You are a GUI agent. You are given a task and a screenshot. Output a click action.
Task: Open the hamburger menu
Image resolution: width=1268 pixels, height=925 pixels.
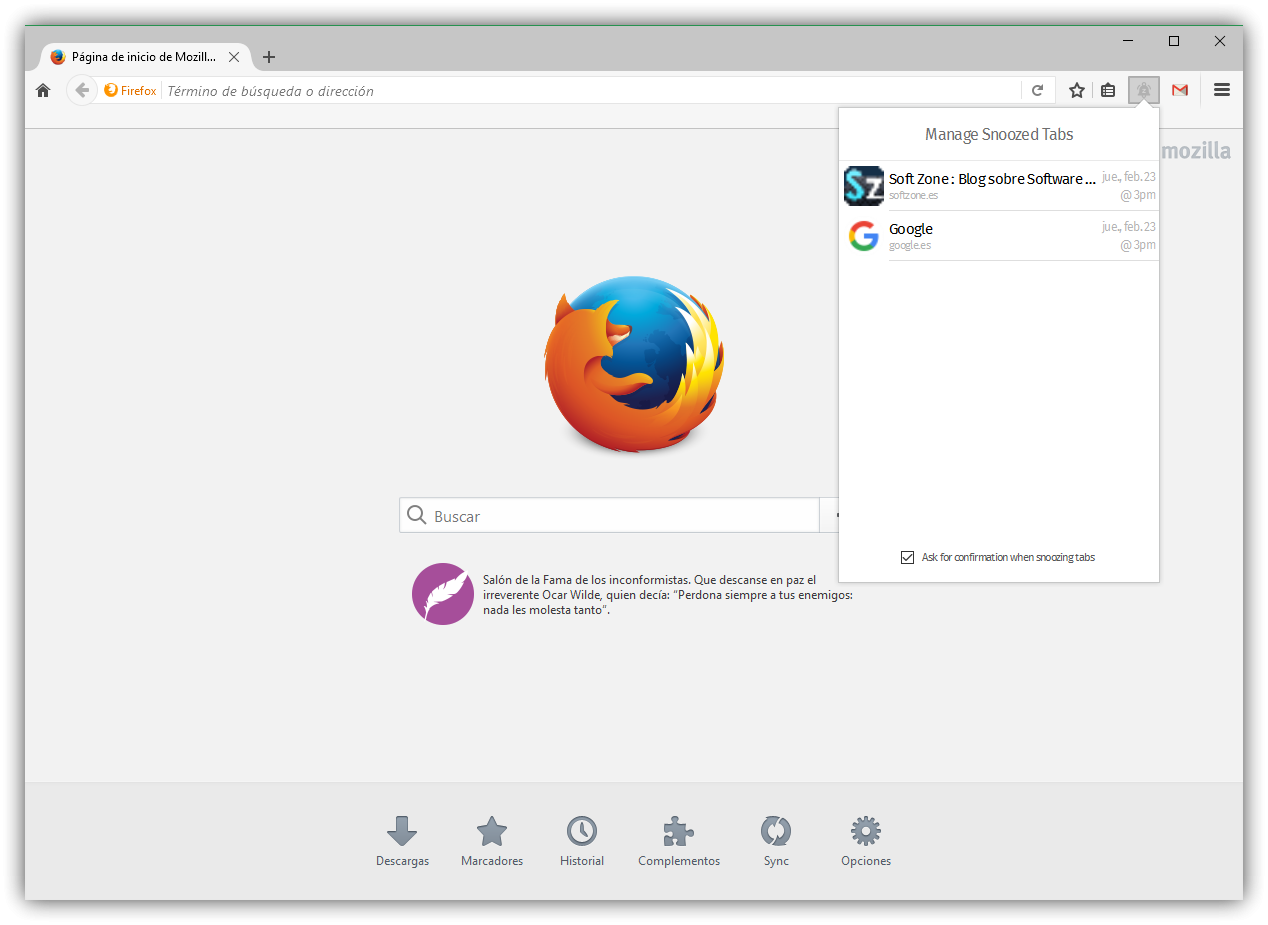click(1221, 90)
